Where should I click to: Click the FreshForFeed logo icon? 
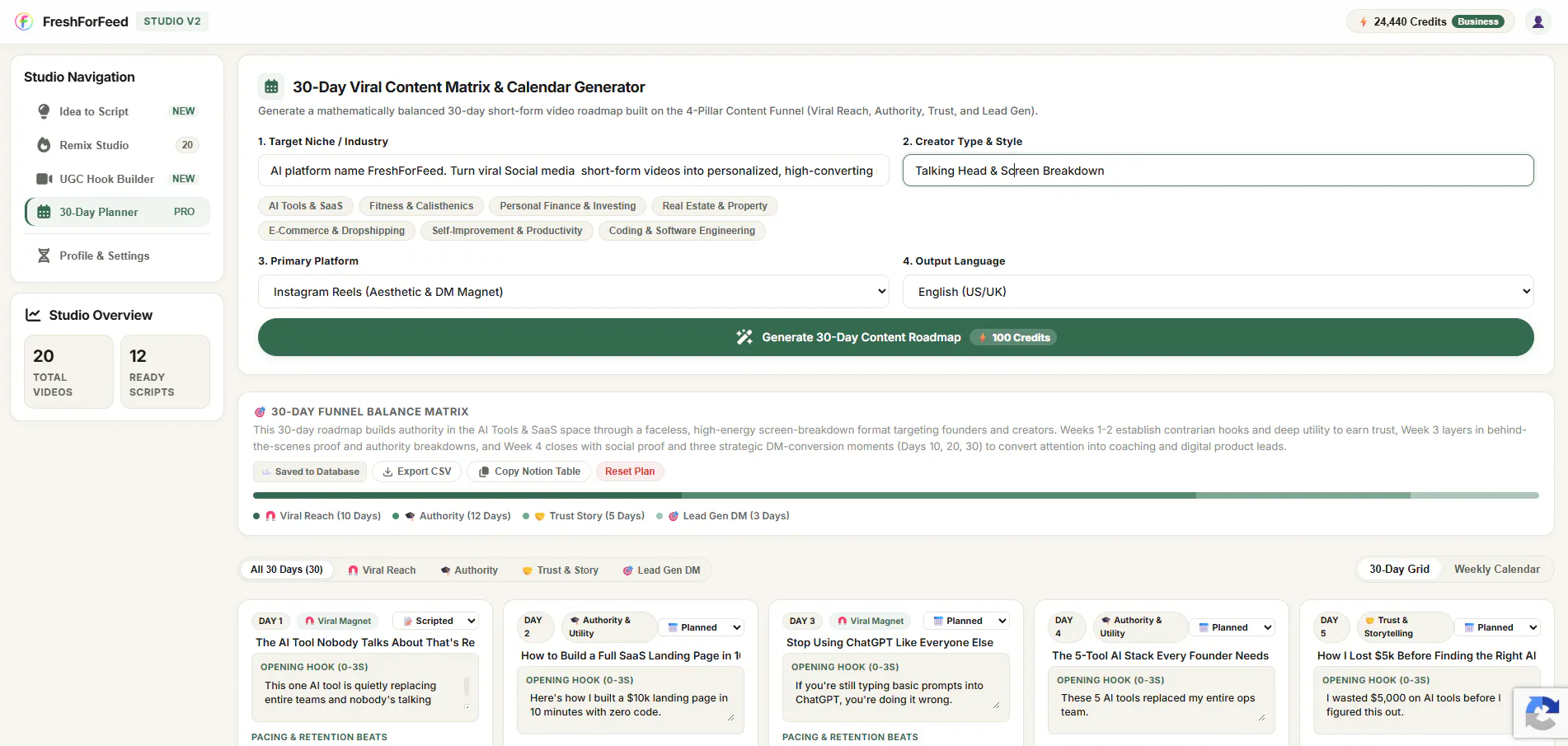pos(24,21)
